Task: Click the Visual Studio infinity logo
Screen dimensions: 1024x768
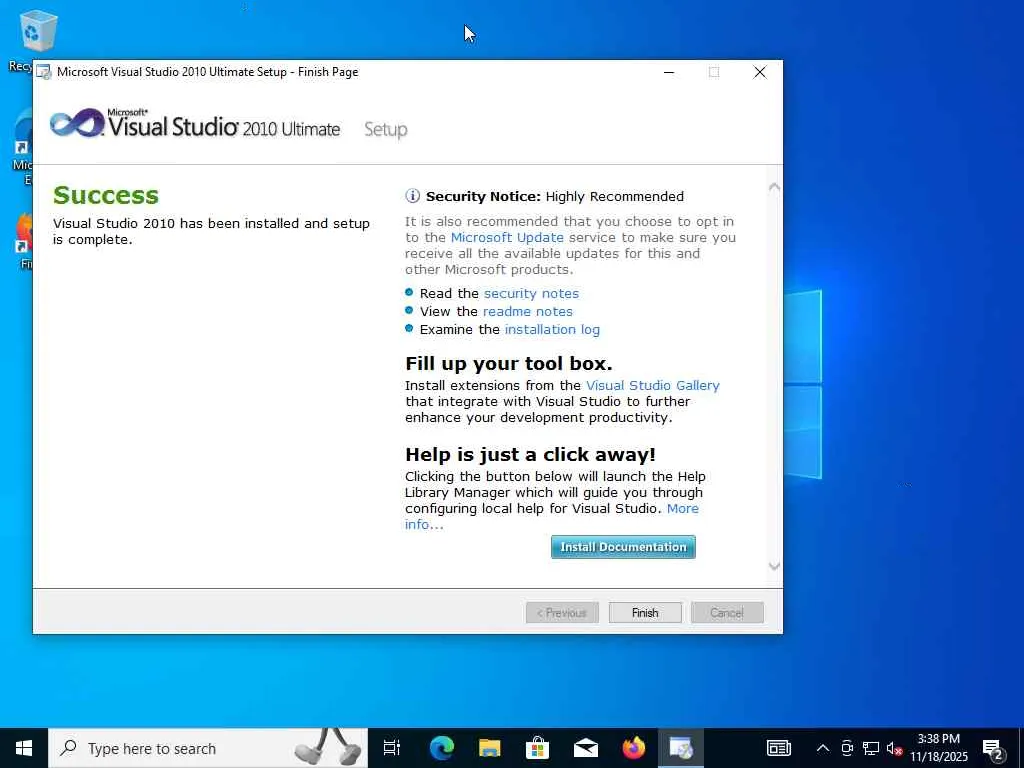Action: pos(77,123)
